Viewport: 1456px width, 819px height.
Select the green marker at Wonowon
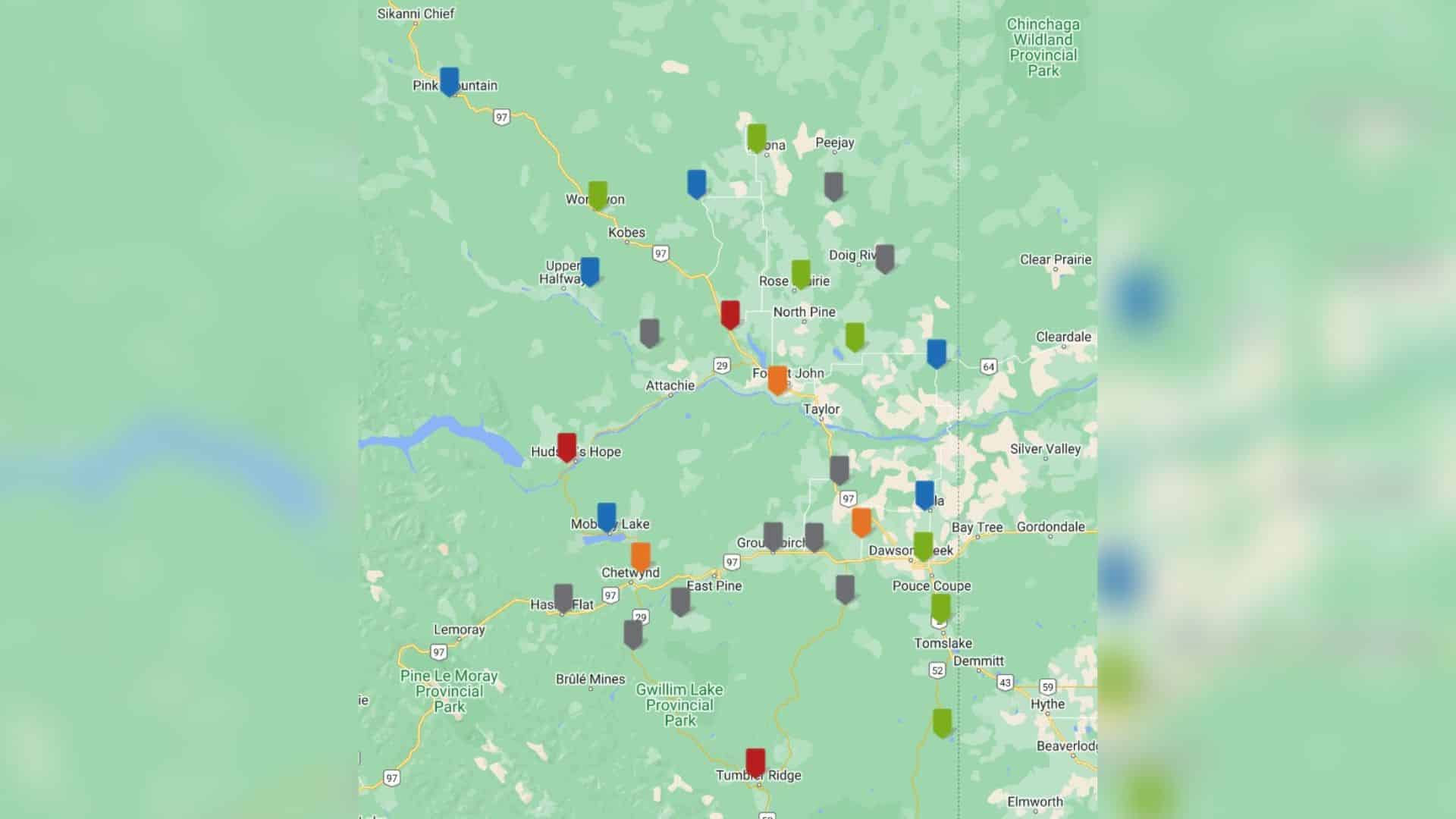(598, 195)
